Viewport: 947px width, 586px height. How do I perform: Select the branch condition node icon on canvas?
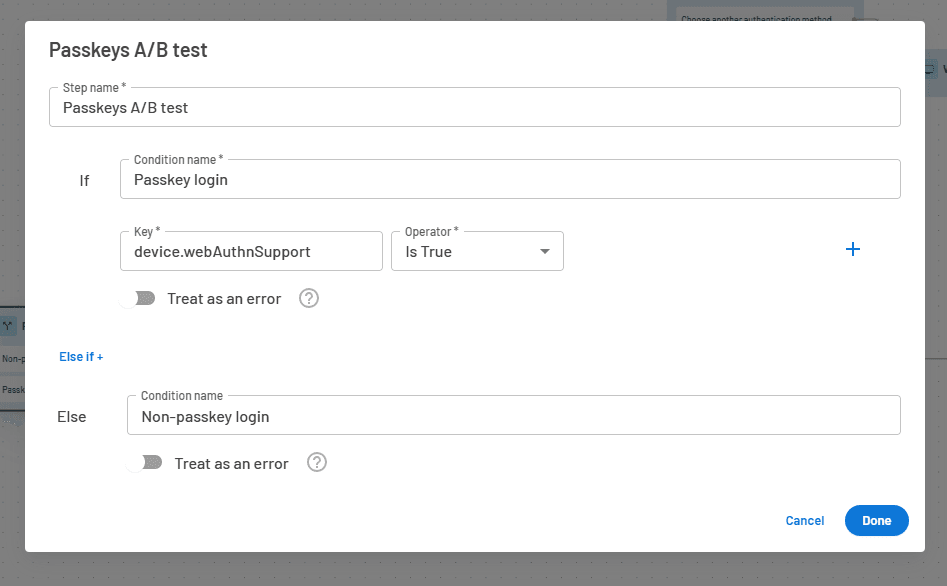click(7, 326)
